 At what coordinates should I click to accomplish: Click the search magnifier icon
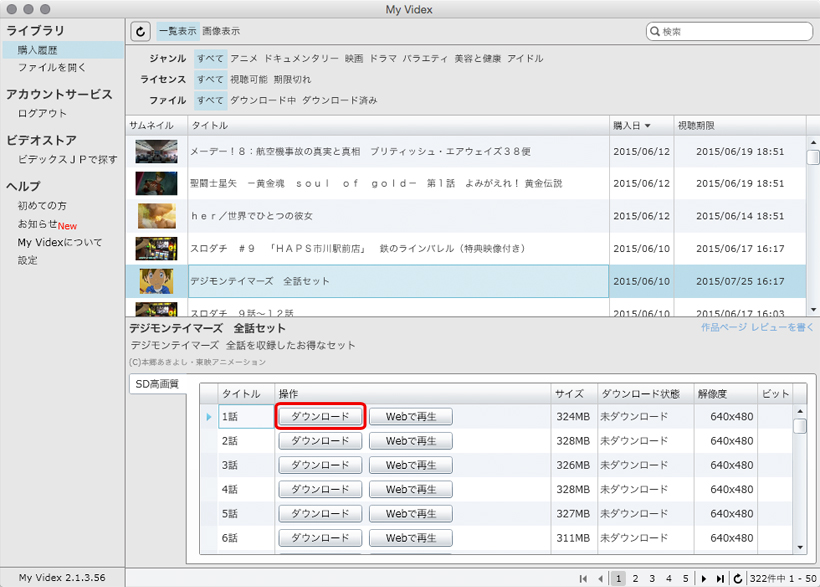click(x=655, y=31)
